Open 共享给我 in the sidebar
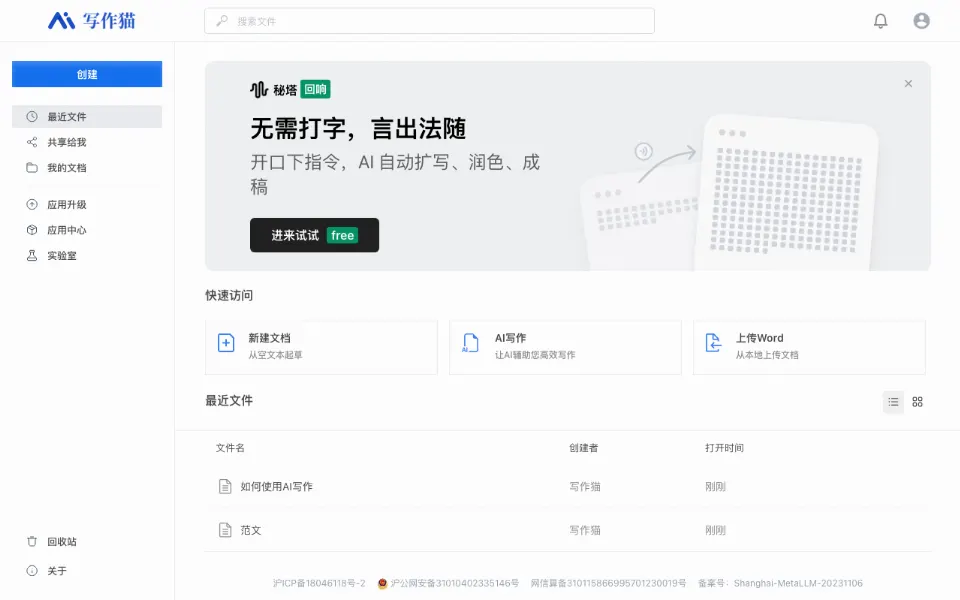The image size is (960, 600). tap(87, 142)
